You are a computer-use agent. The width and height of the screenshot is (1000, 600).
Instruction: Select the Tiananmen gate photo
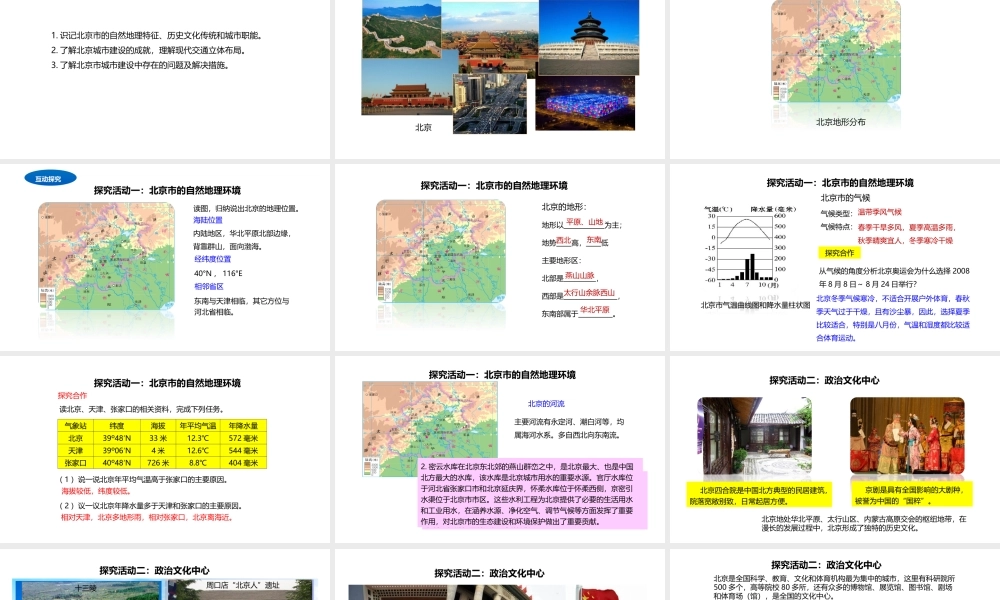pos(409,87)
